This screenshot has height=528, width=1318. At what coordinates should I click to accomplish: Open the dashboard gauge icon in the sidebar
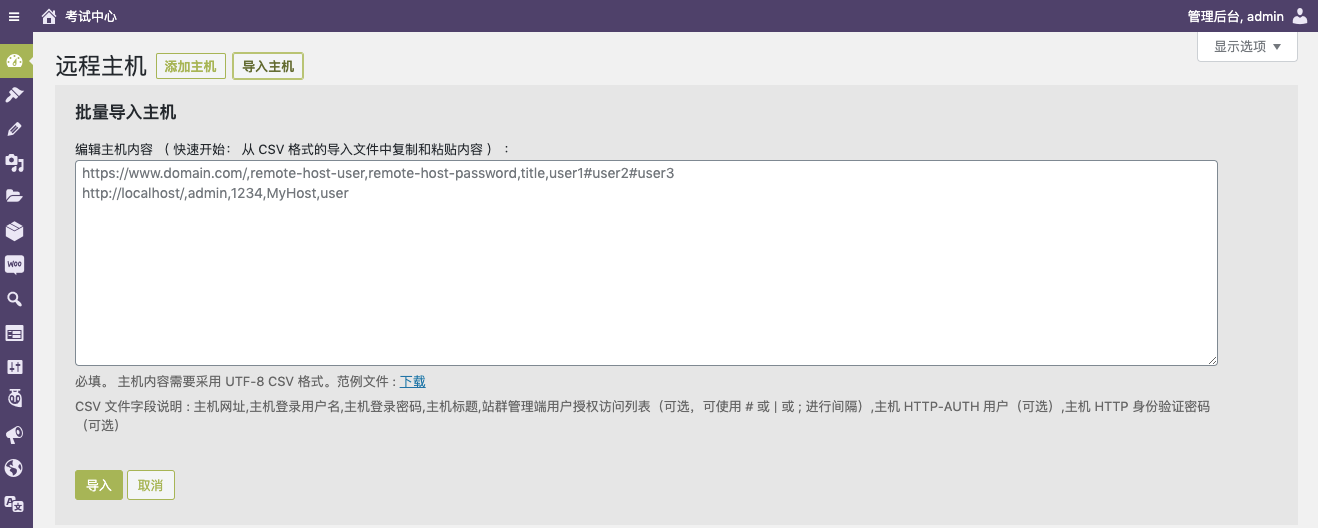(x=15, y=61)
